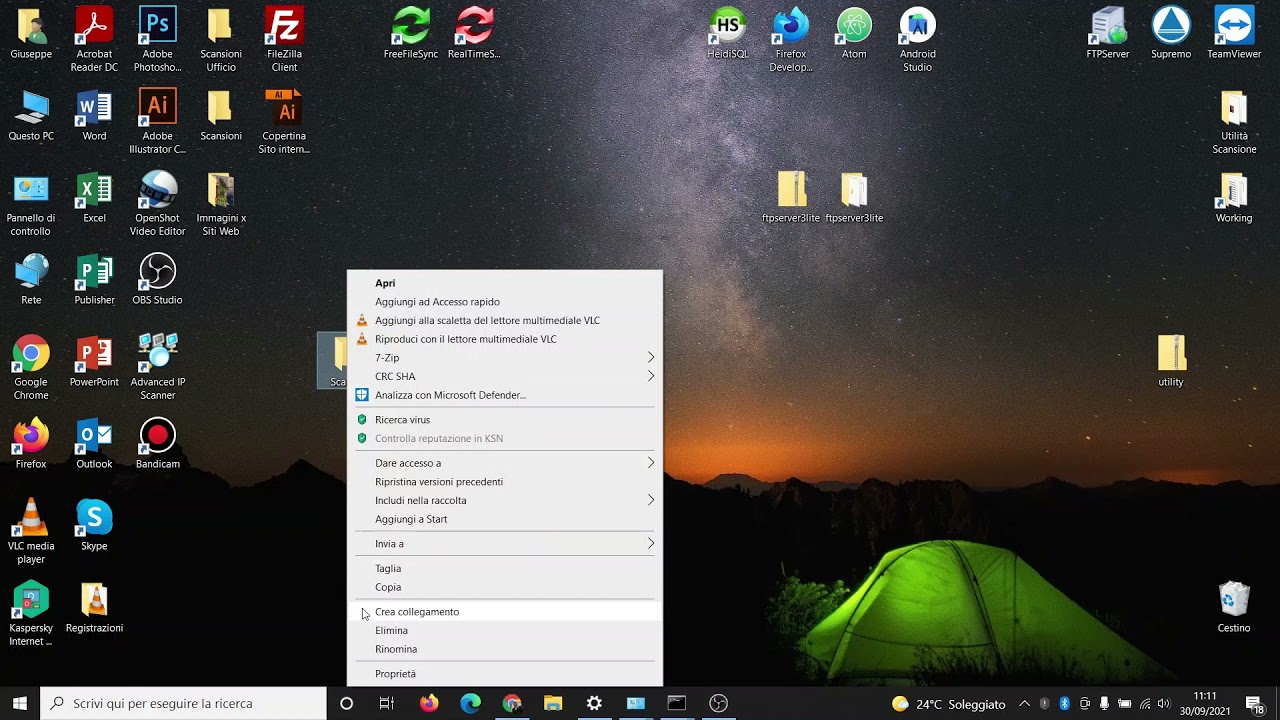The image size is (1280, 720).
Task: Select the Utilità Scansione desktop folder
Action: click(1234, 122)
